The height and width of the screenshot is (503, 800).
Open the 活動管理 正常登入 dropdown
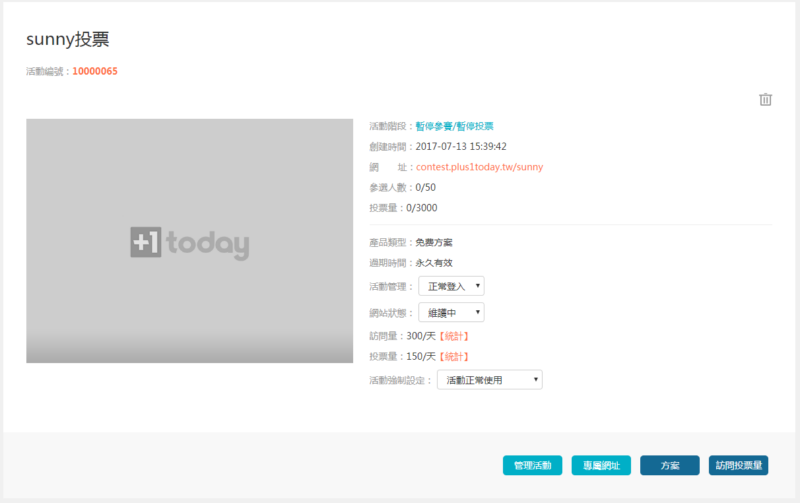tap(451, 286)
